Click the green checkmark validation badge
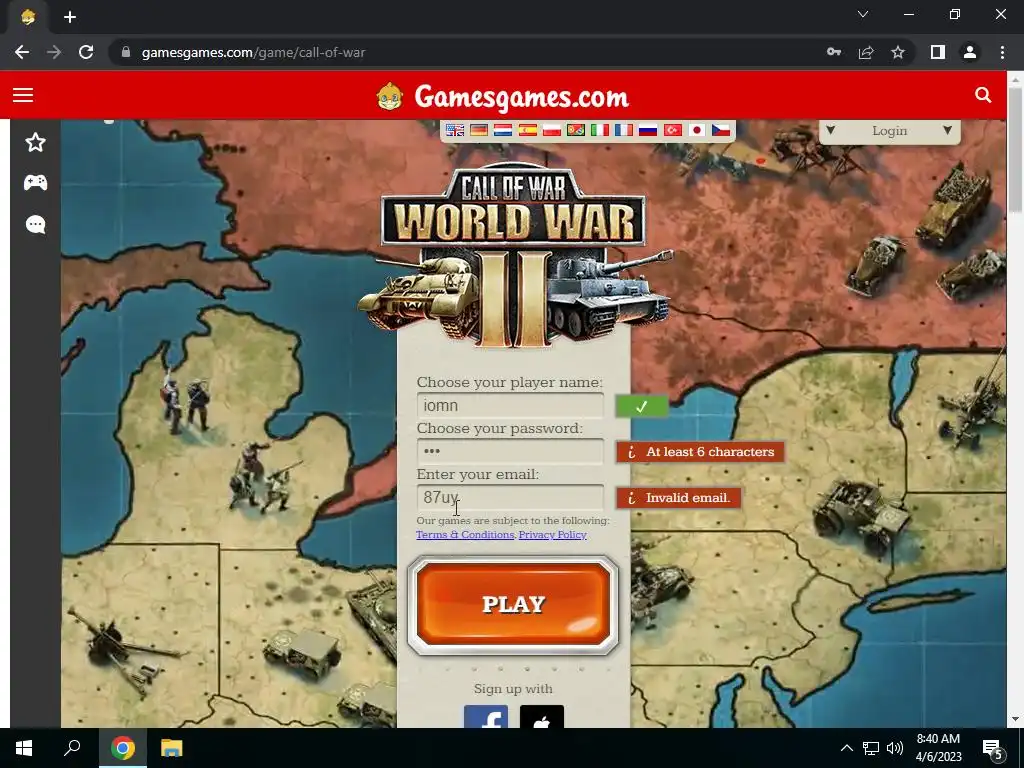Image resolution: width=1024 pixels, height=768 pixels. 641,406
